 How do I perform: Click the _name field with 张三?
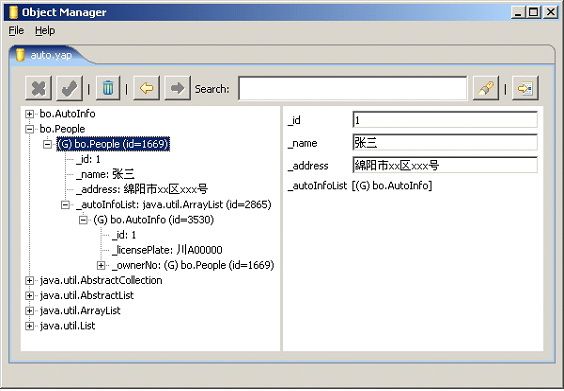(x=445, y=143)
